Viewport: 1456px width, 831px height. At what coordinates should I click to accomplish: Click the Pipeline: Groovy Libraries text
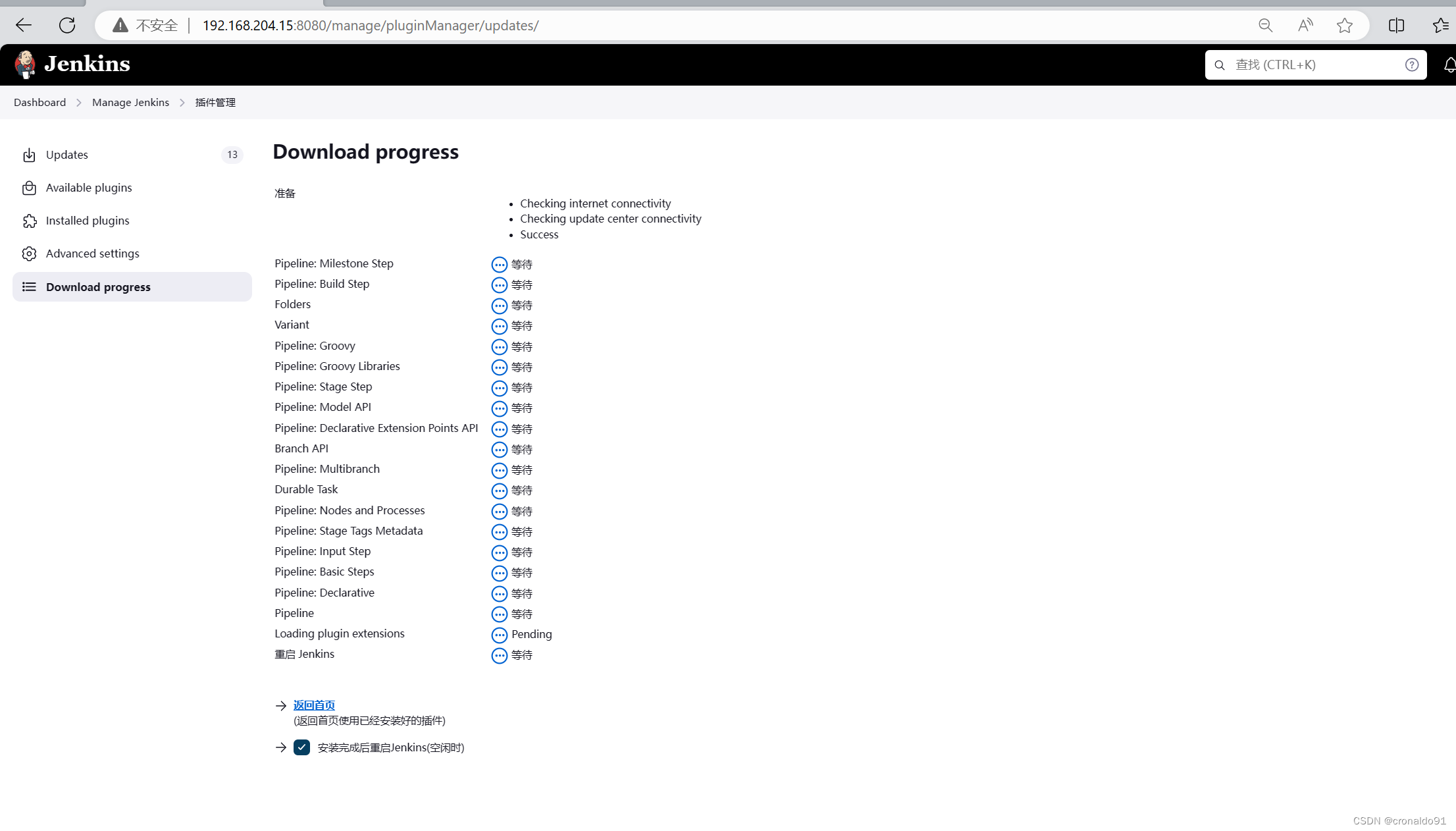point(337,366)
